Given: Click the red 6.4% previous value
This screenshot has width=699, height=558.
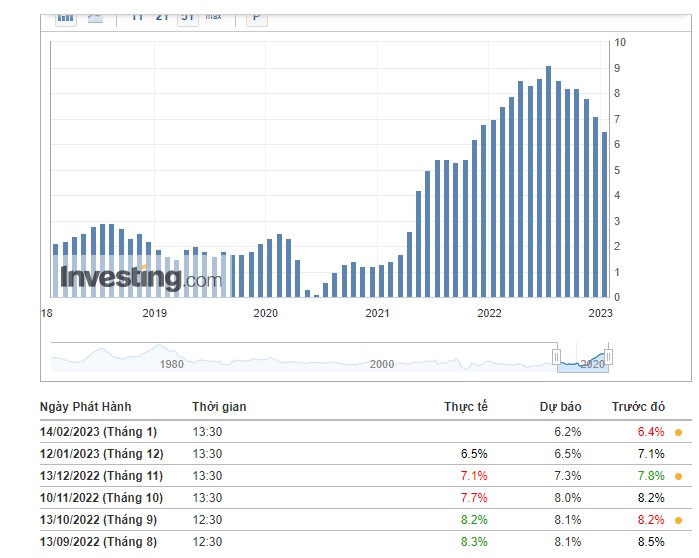Looking at the screenshot, I should pos(651,432).
